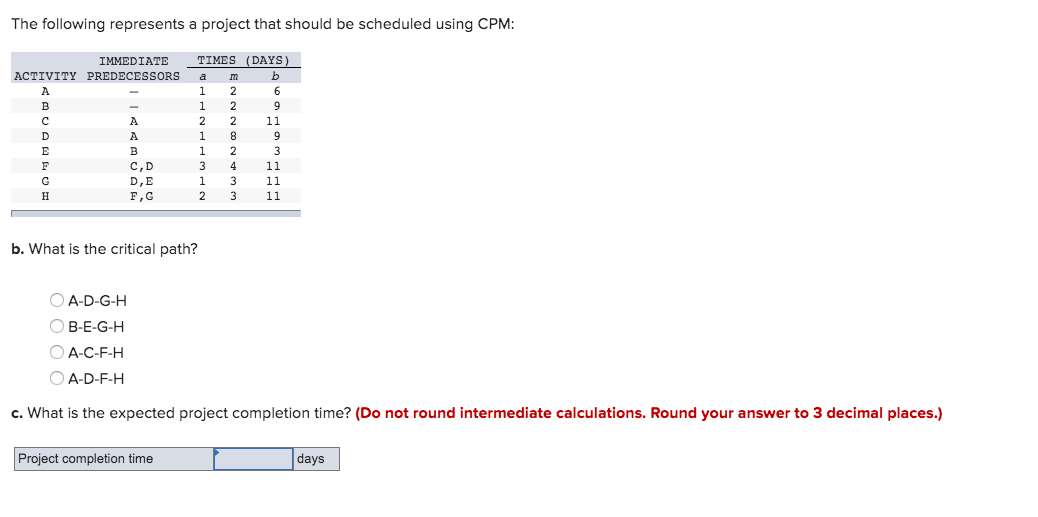Click the "days" unit cell
The image size is (1038, 517).
click(x=316, y=459)
